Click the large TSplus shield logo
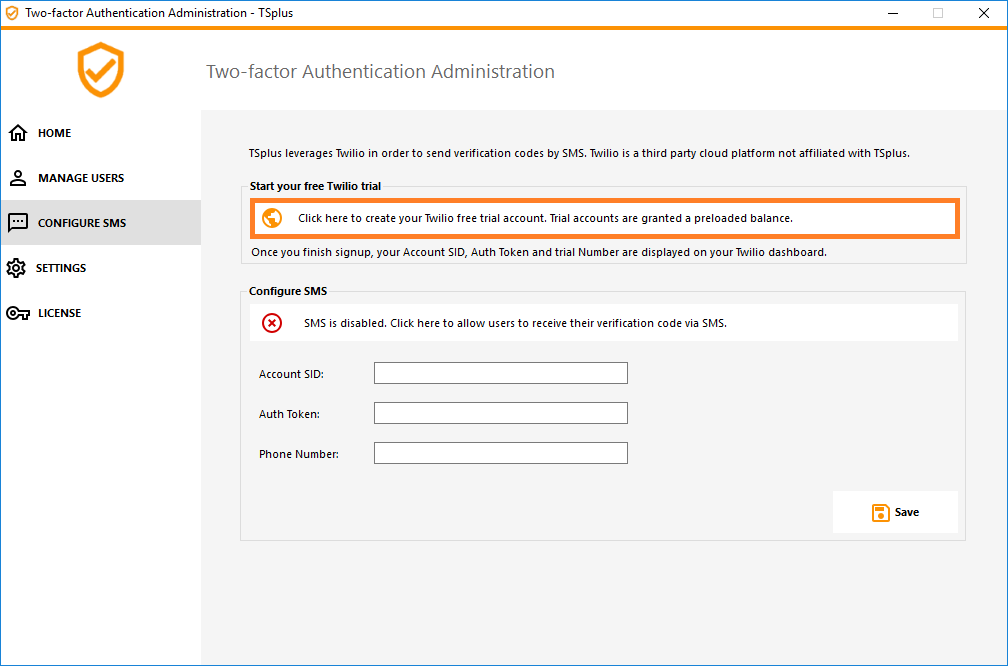1008x666 pixels. pyautogui.click(x=100, y=70)
